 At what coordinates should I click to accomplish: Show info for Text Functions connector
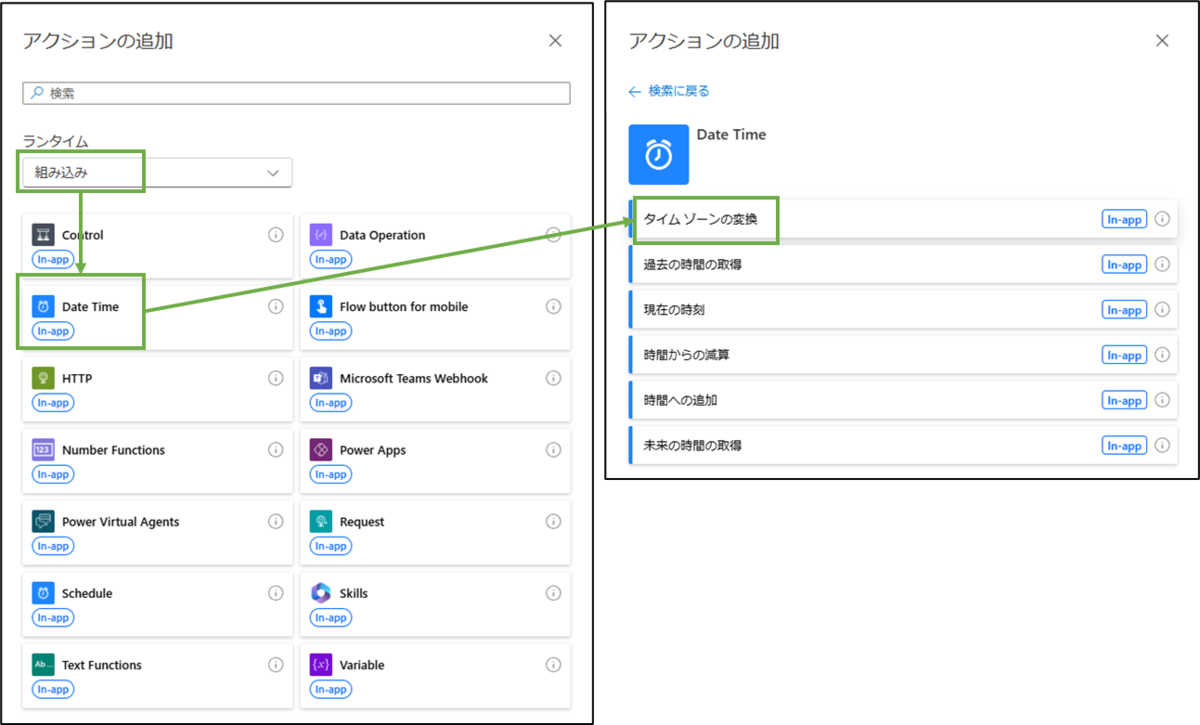[x=276, y=665]
